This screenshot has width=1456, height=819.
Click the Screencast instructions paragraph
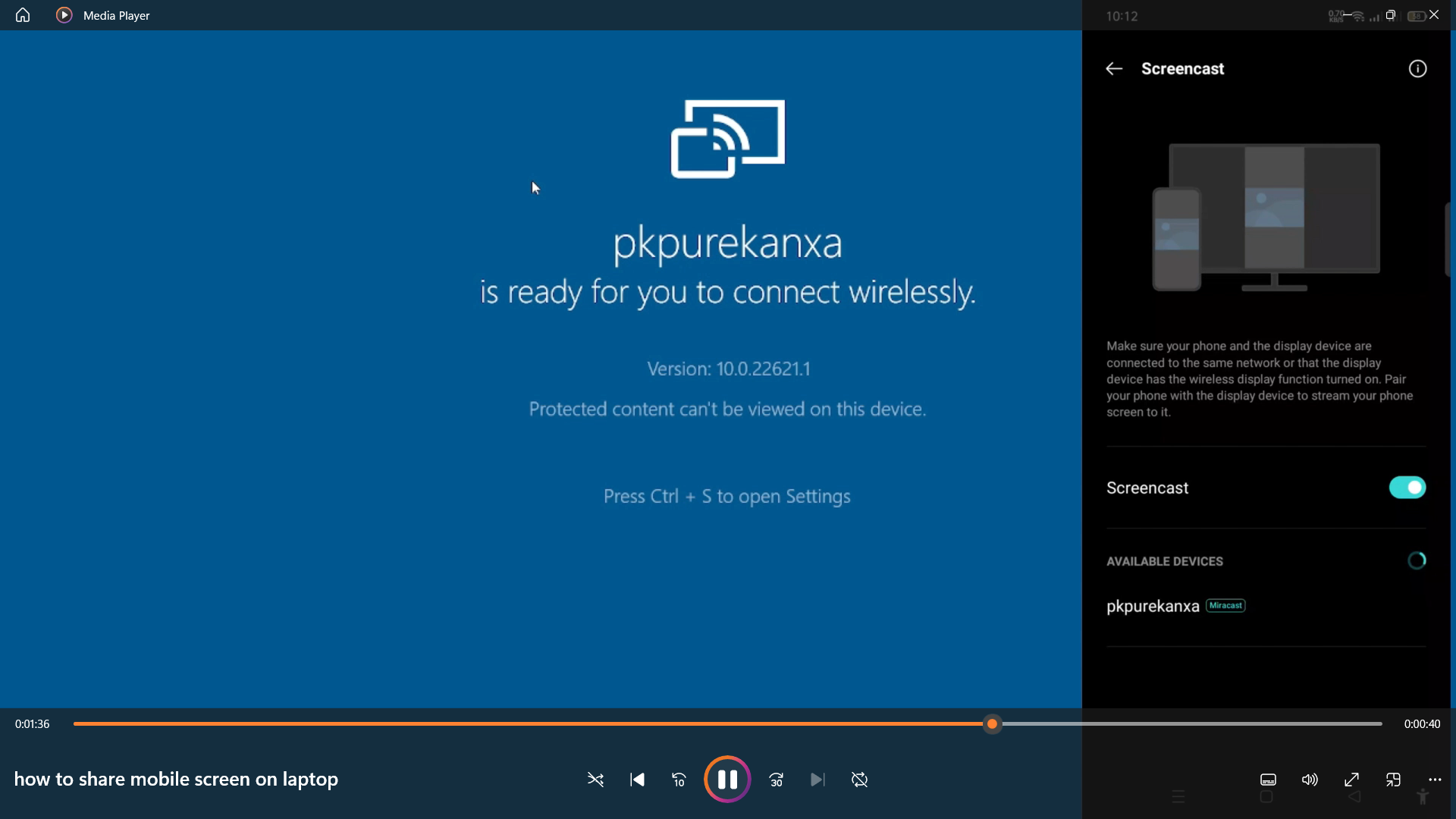click(1260, 378)
